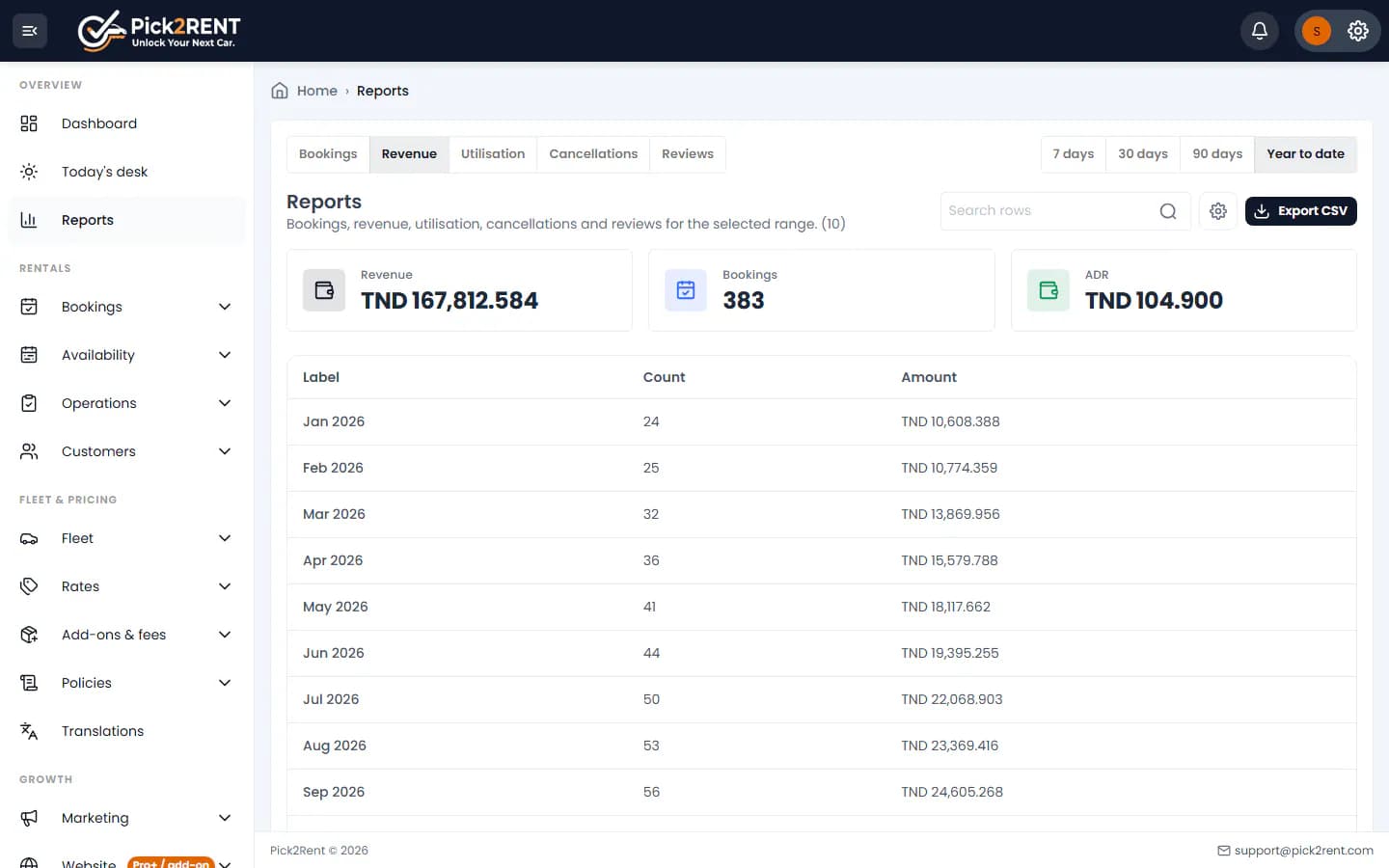Viewport: 1389px width, 868px height.
Task: Select the 7 days range
Action: click(x=1074, y=154)
